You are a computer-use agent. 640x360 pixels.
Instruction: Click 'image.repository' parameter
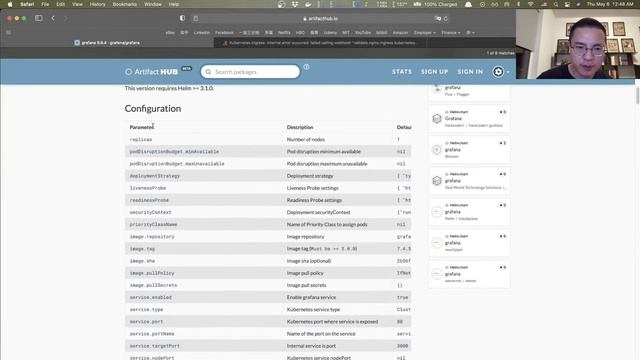click(152, 237)
